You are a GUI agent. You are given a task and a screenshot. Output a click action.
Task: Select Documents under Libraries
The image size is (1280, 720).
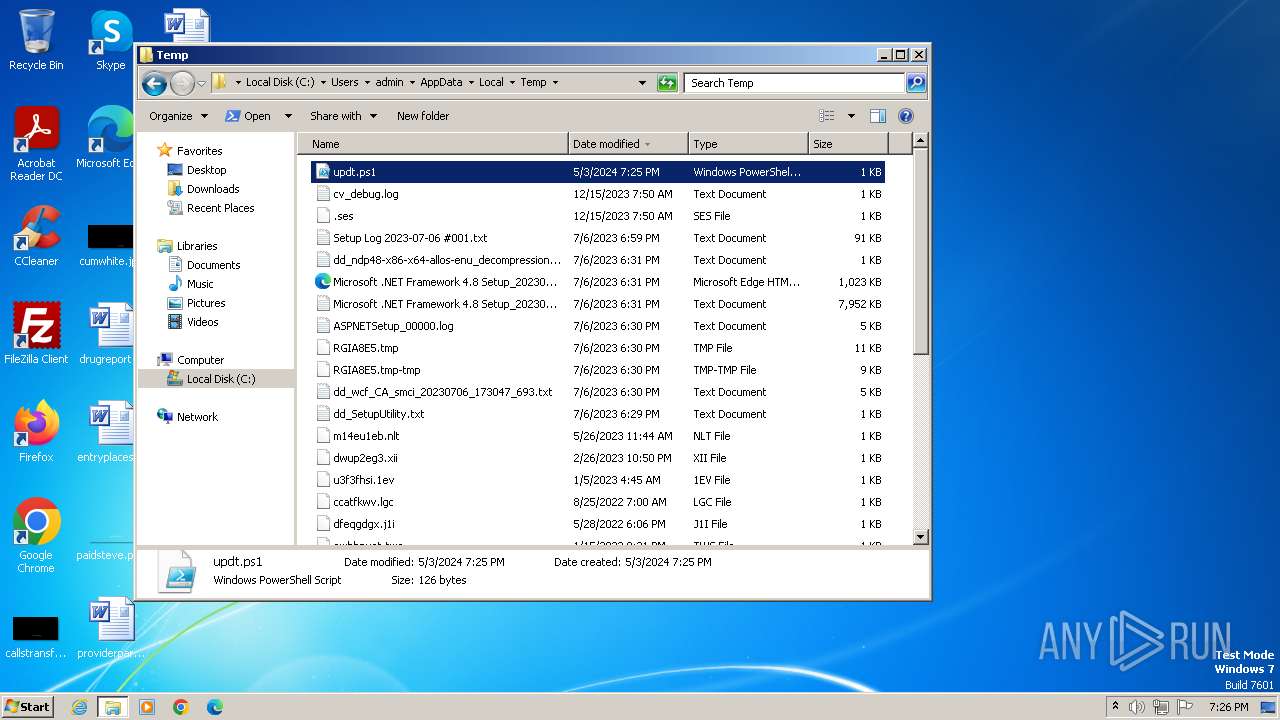tap(213, 265)
